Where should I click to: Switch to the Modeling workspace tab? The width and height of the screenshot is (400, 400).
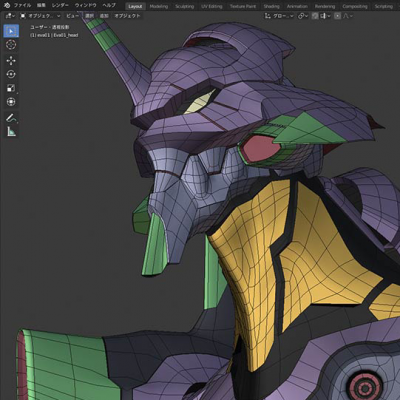coord(159,6)
